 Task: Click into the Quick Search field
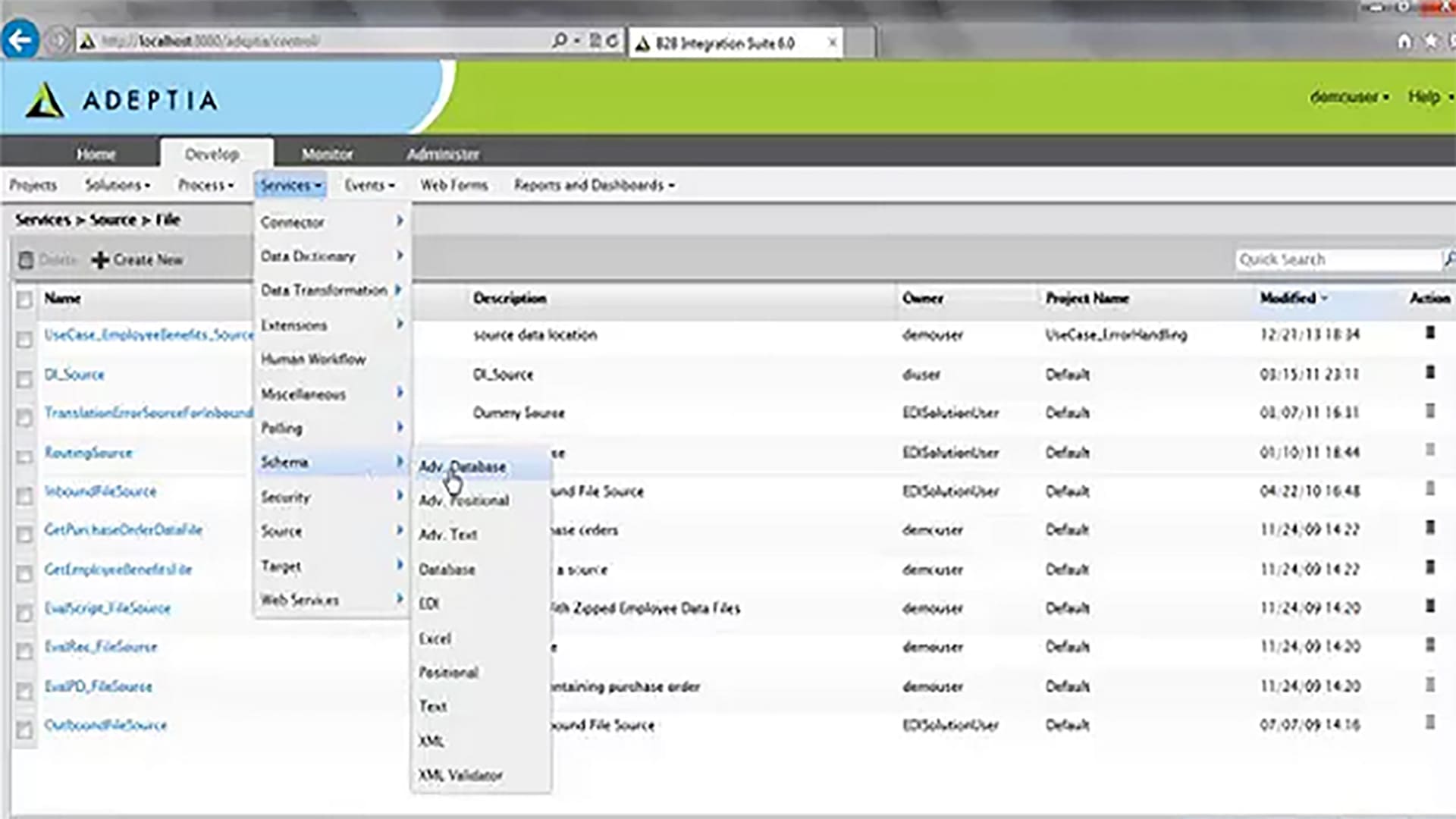pos(1335,259)
